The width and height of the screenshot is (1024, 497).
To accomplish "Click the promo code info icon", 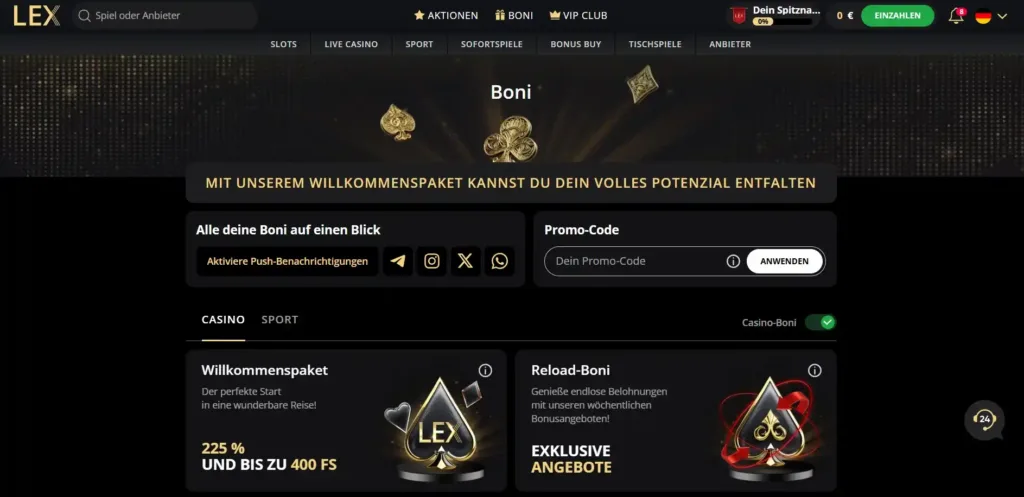I will point(733,261).
